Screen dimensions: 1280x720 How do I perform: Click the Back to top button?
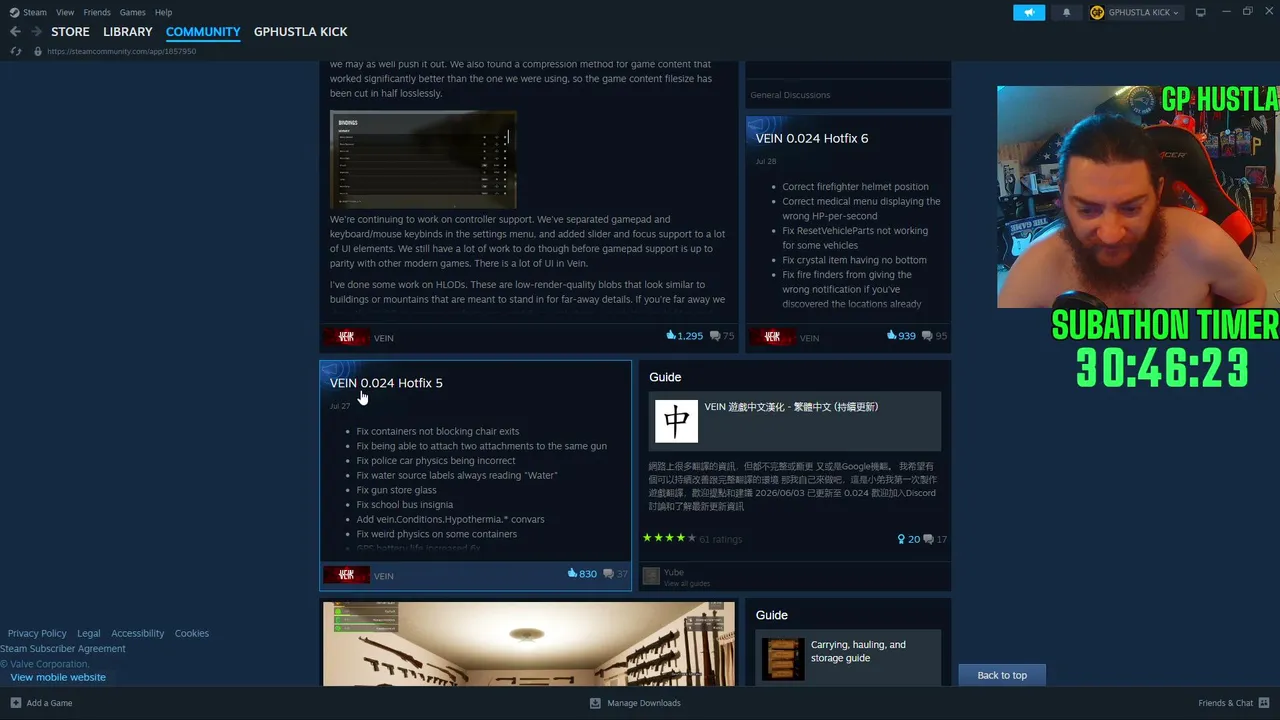click(x=1002, y=675)
